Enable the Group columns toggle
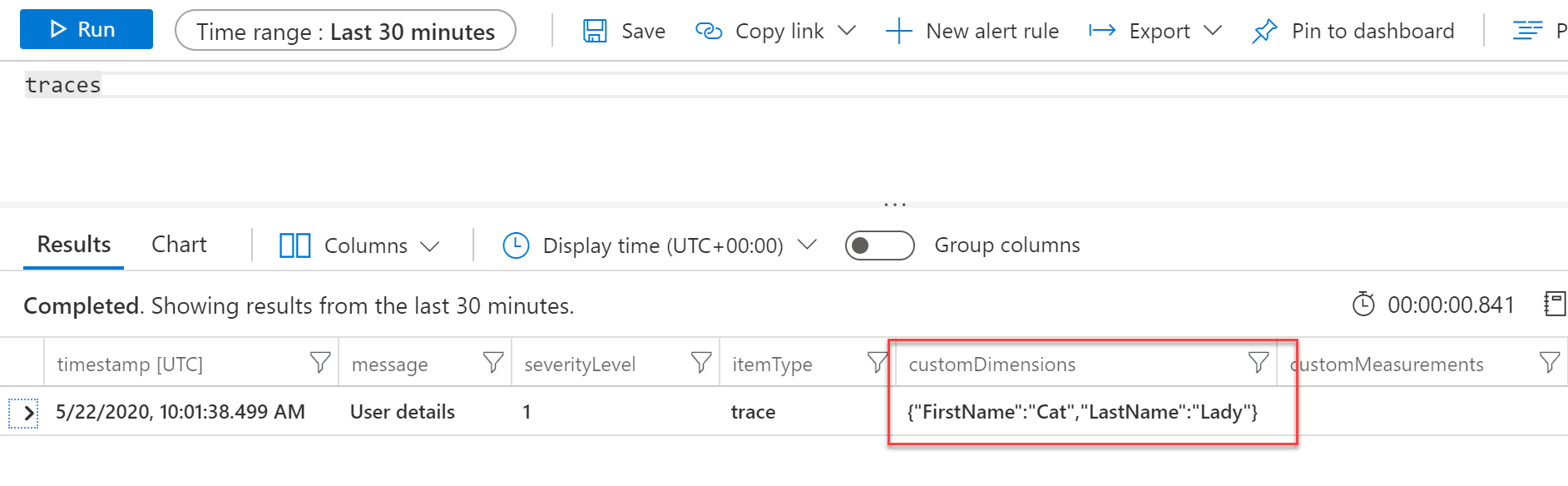The height and width of the screenshot is (486, 1568). pos(879,245)
